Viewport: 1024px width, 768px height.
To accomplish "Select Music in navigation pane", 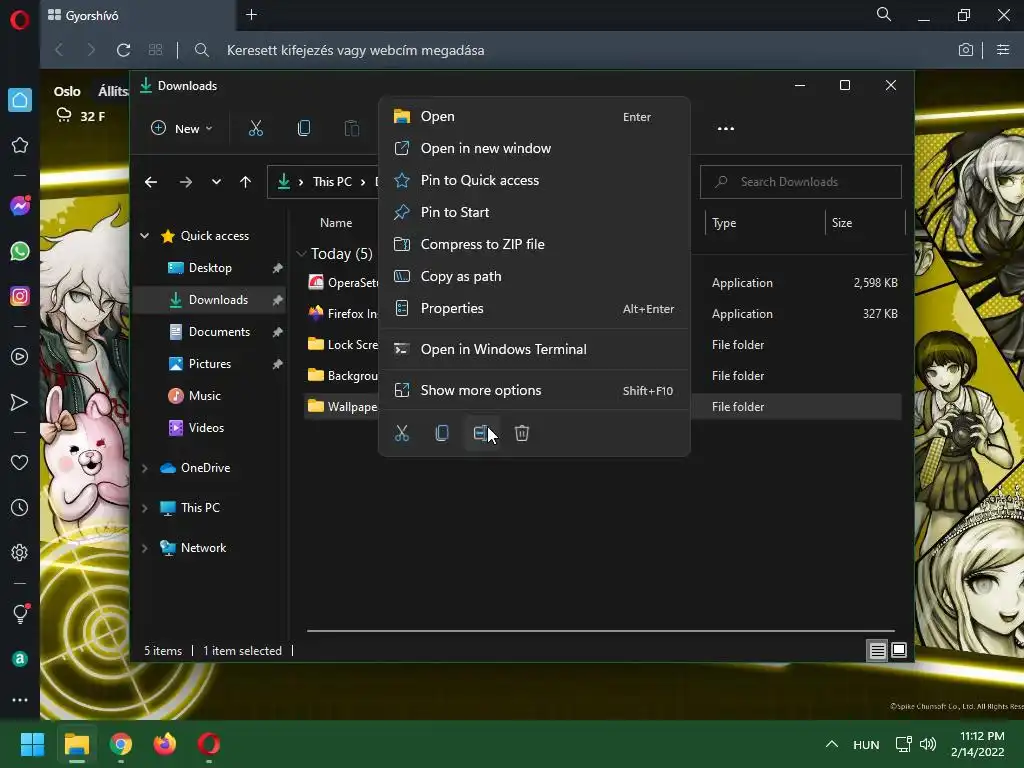I will tap(204, 396).
